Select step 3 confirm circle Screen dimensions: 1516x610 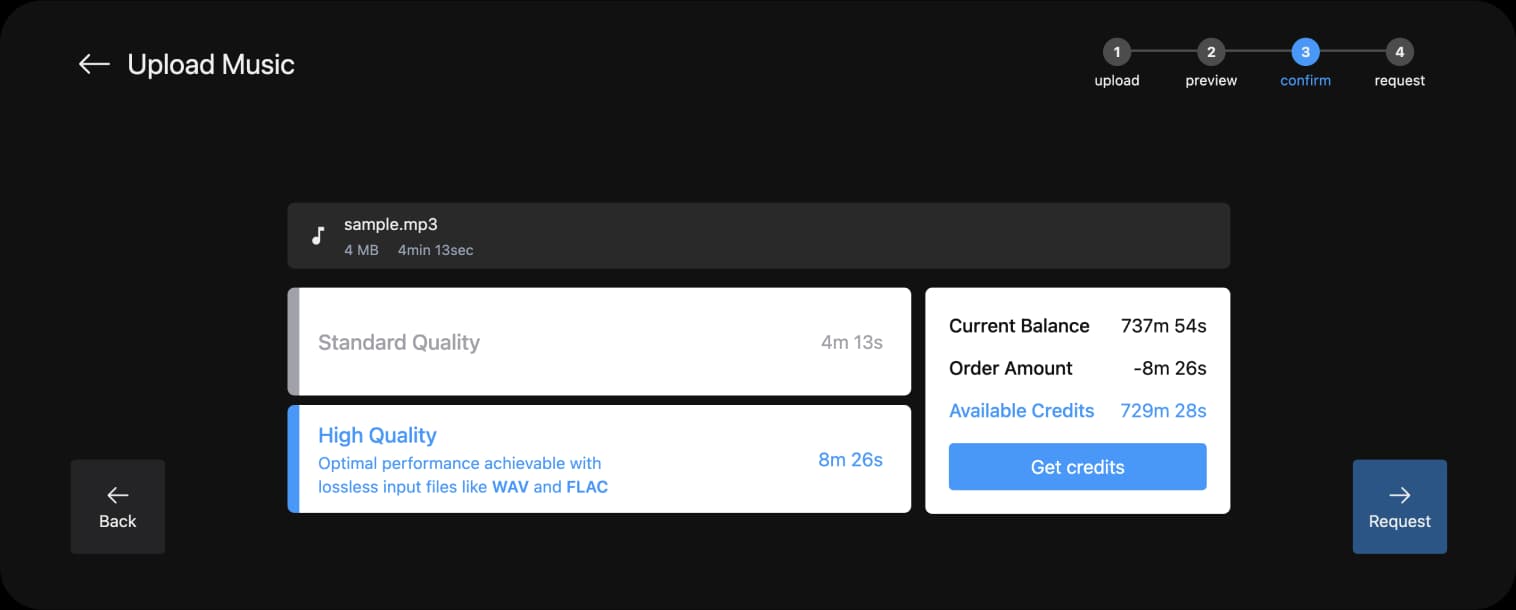[x=1305, y=52]
